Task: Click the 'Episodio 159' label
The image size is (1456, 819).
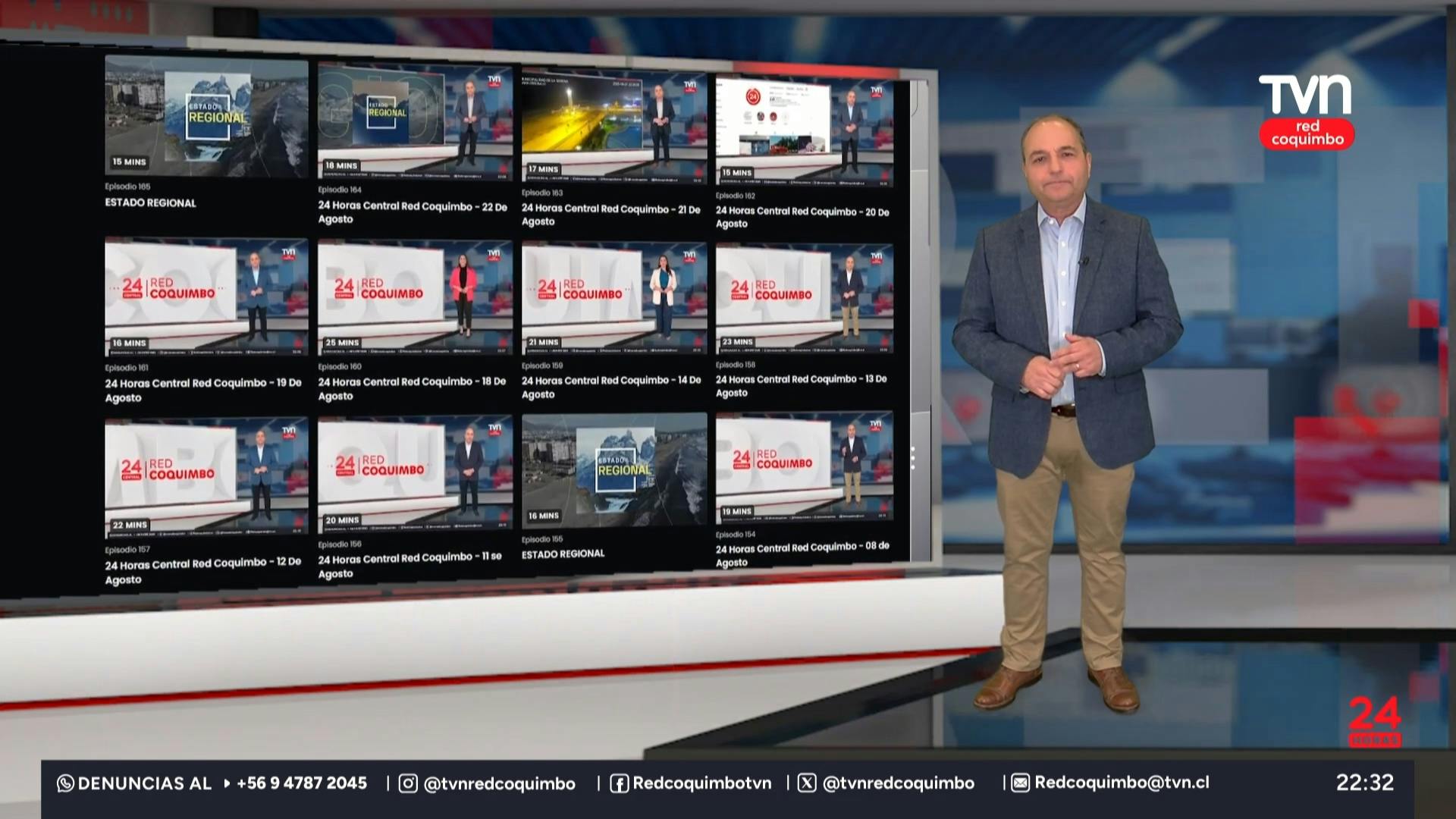Action: pyautogui.click(x=542, y=366)
